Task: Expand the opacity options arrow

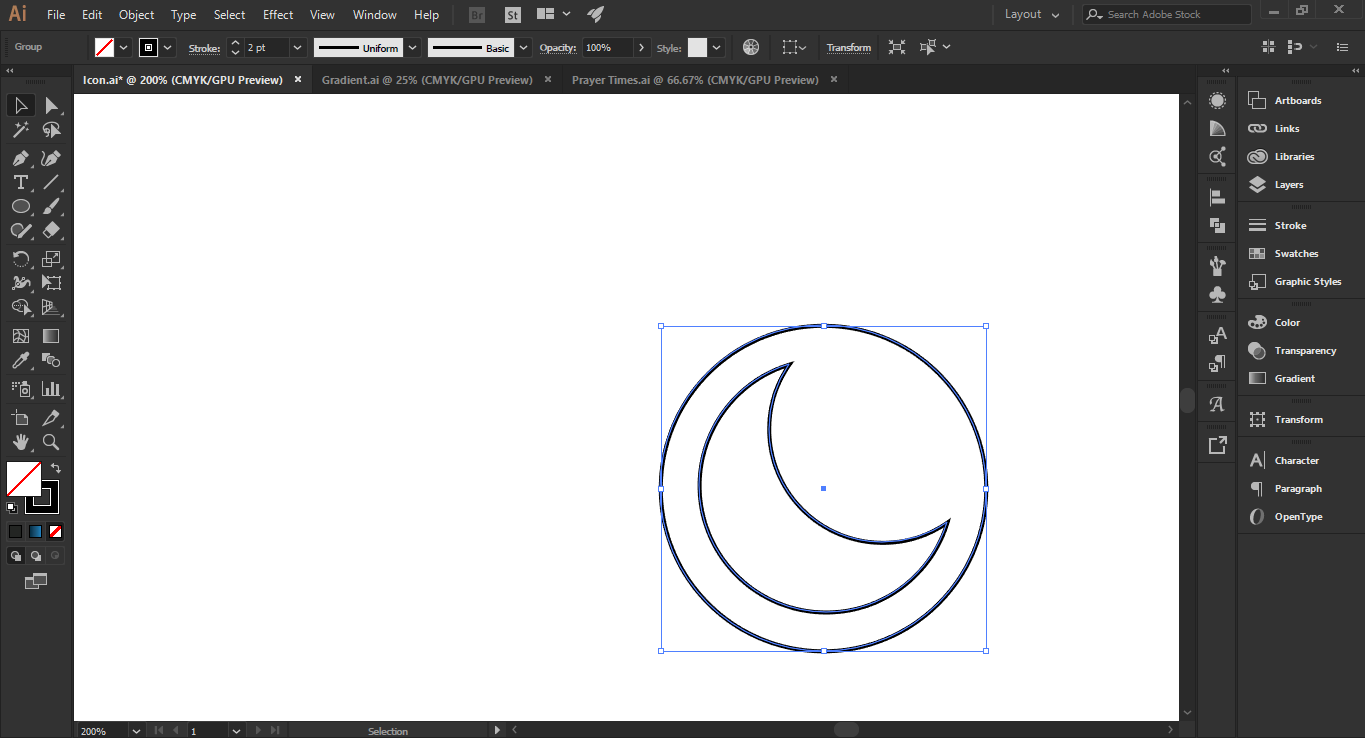Action: click(641, 47)
